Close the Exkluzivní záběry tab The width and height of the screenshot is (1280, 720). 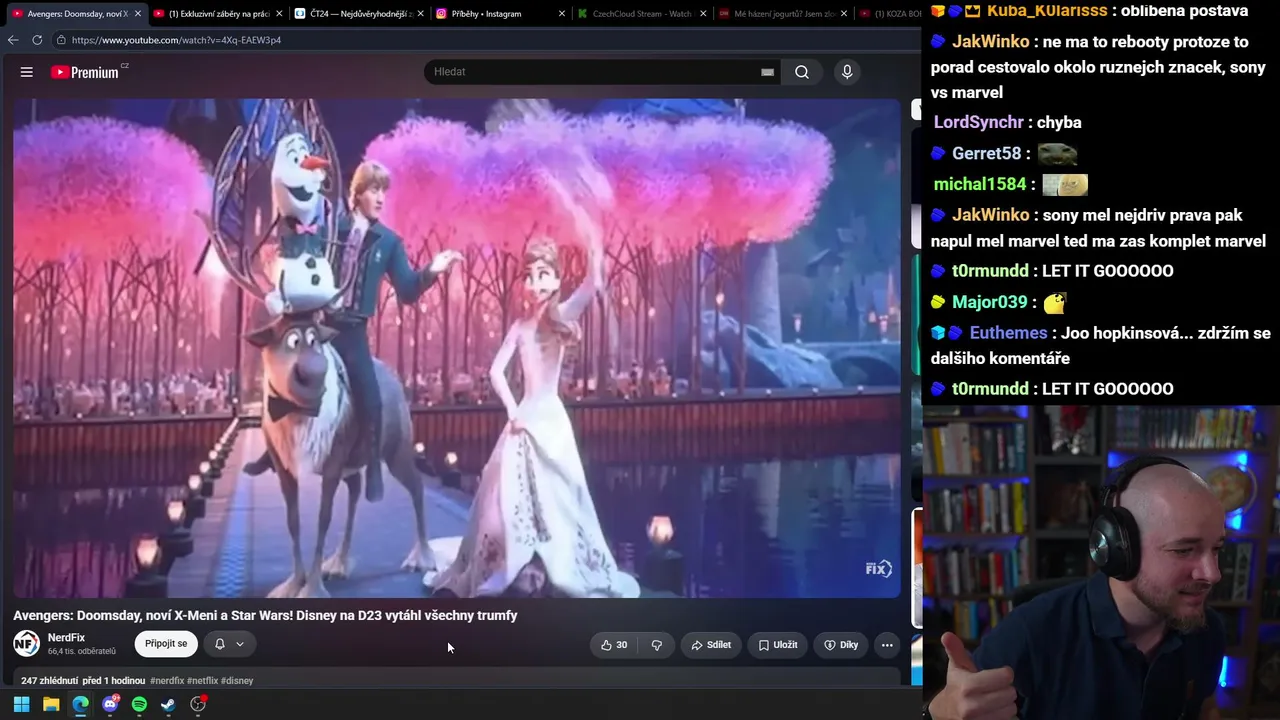pyautogui.click(x=278, y=14)
